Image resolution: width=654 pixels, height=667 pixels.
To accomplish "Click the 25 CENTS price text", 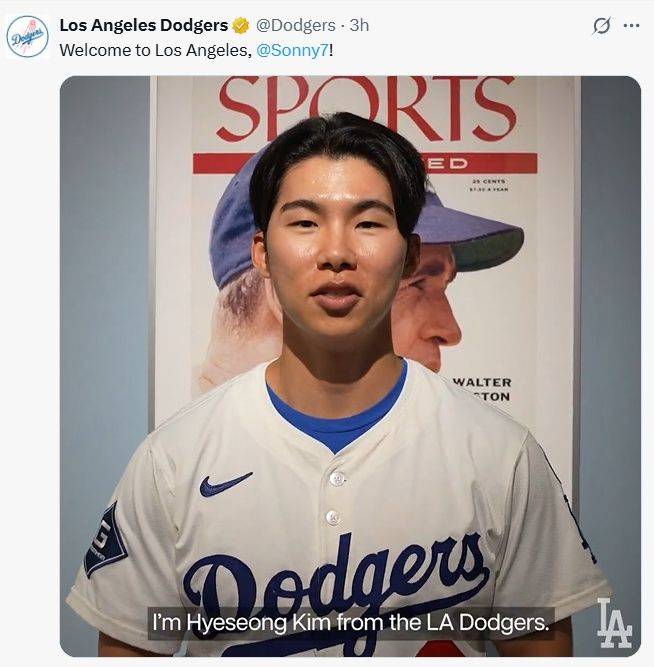I will tap(488, 181).
